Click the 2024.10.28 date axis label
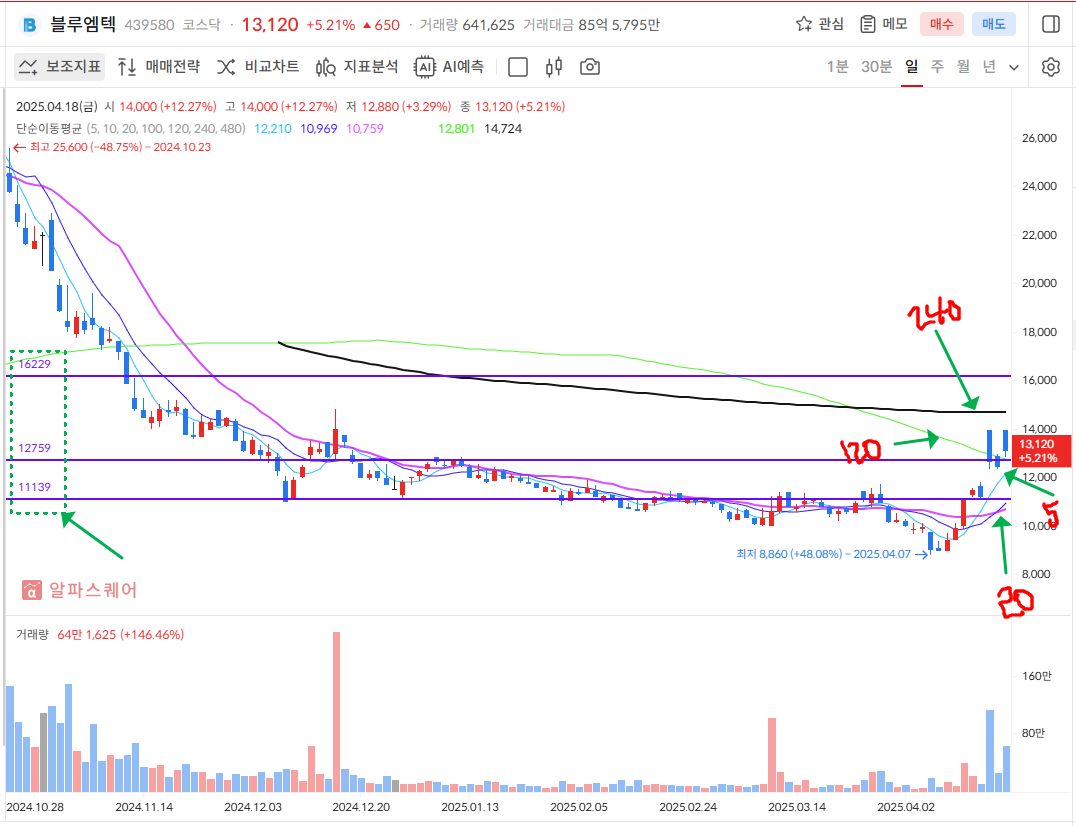This screenshot has height=826, width=1076. (x=35, y=807)
